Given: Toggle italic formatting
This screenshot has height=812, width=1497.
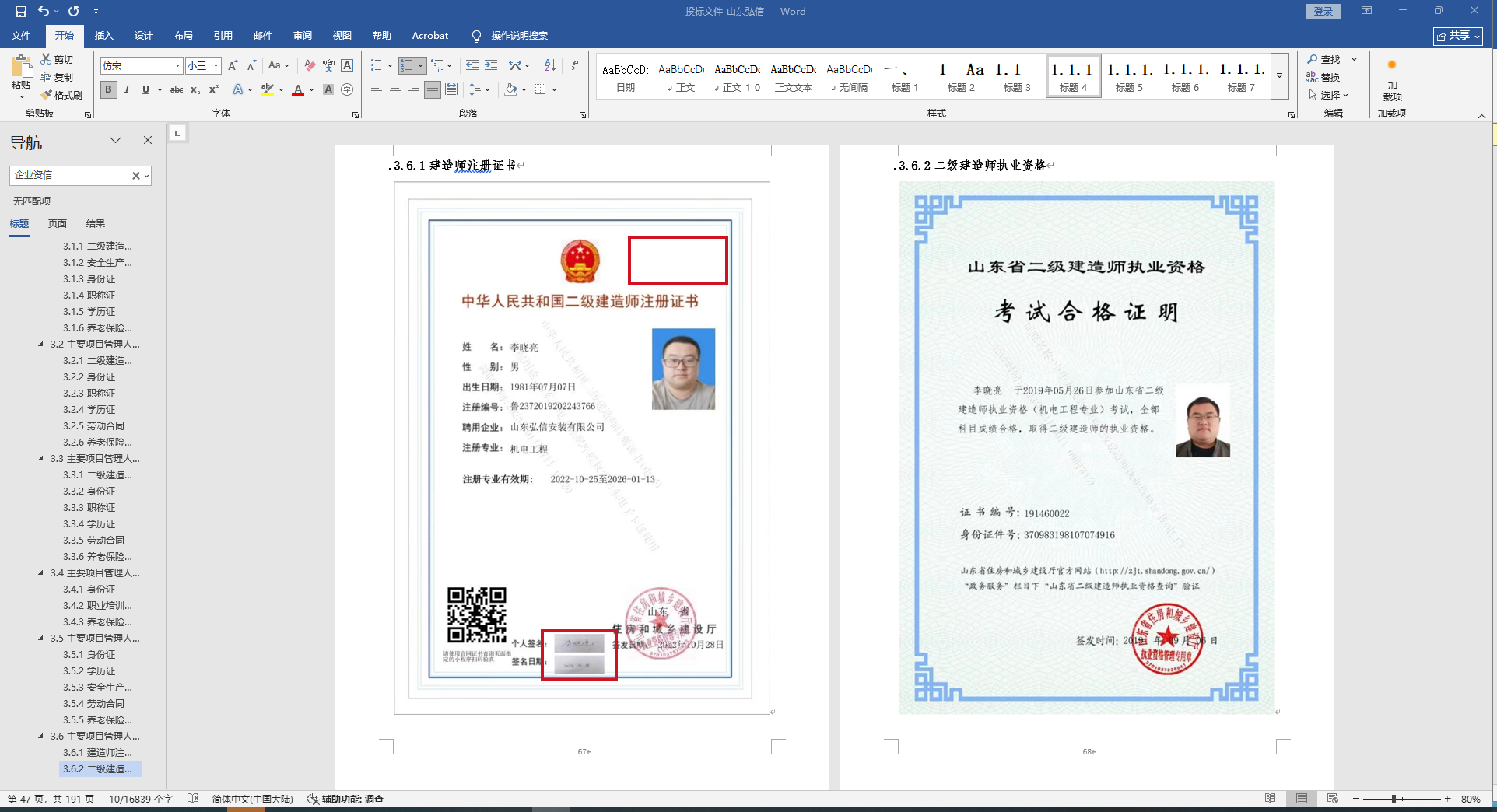Looking at the screenshot, I should [x=127, y=89].
